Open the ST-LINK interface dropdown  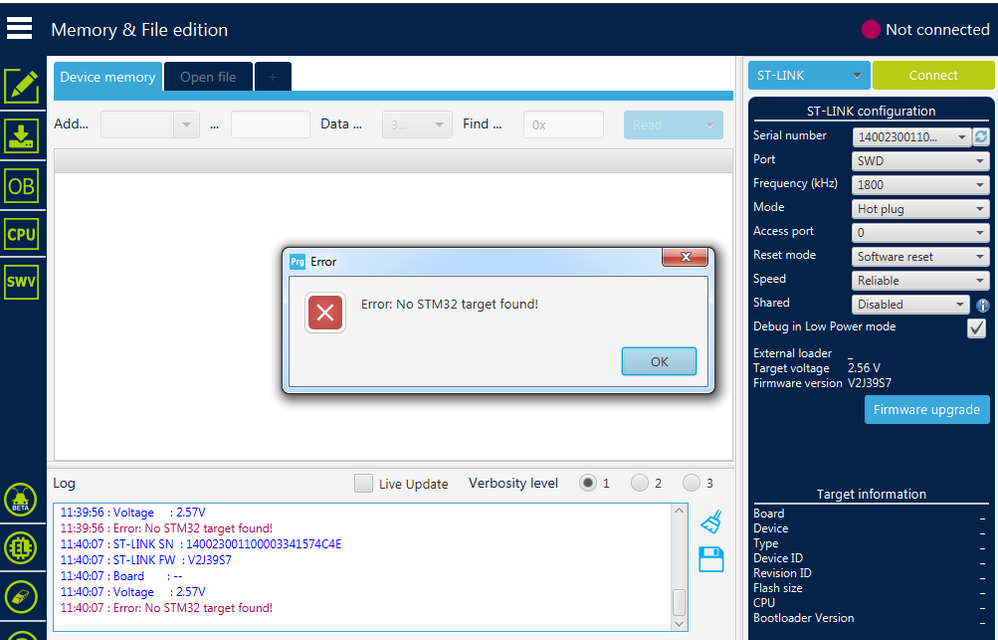(x=808, y=75)
